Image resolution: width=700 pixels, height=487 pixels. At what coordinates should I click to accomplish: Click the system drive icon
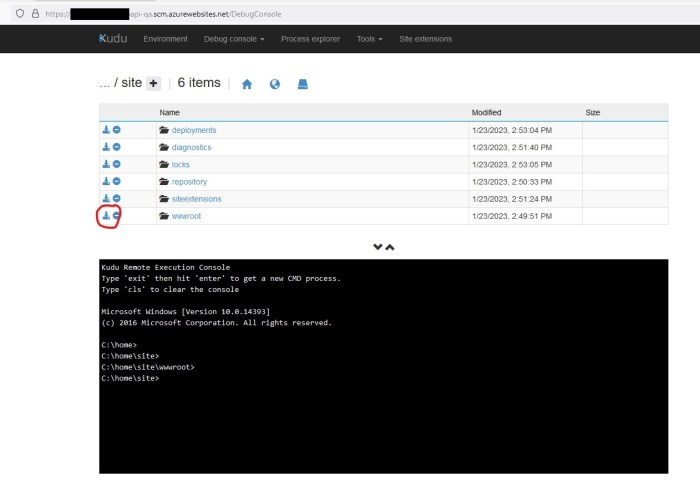coord(302,84)
